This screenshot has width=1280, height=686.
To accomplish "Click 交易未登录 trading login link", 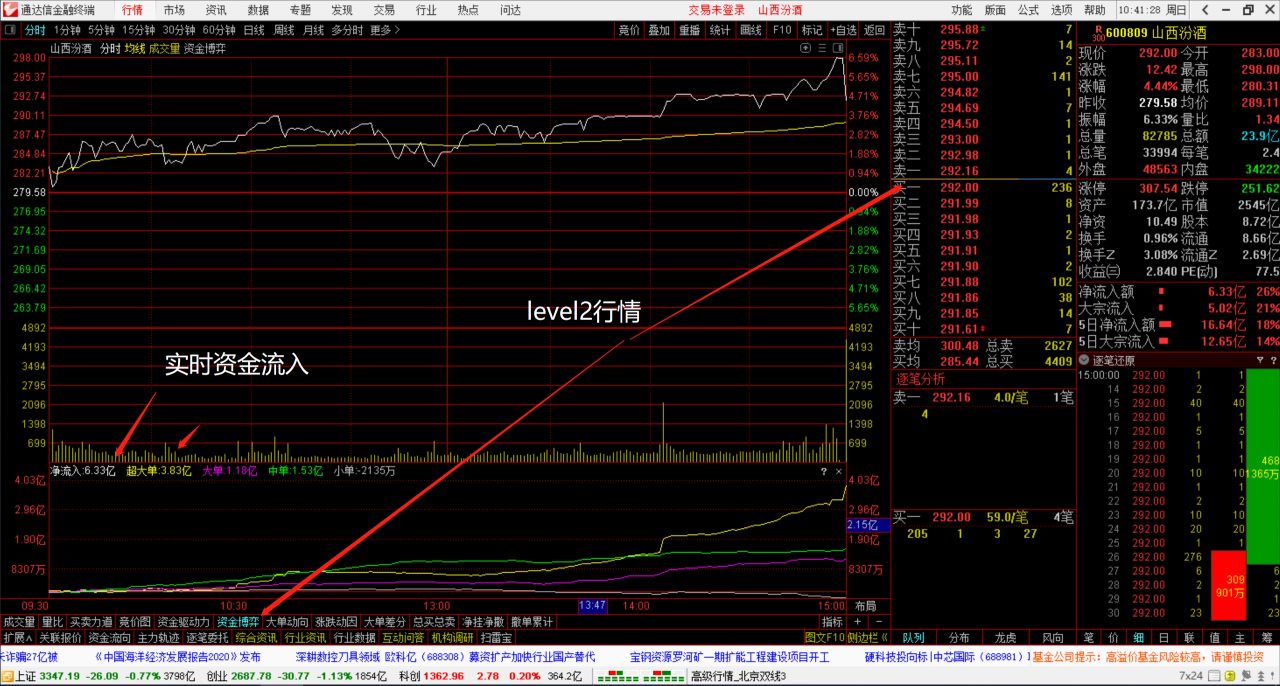I will pos(716,9).
